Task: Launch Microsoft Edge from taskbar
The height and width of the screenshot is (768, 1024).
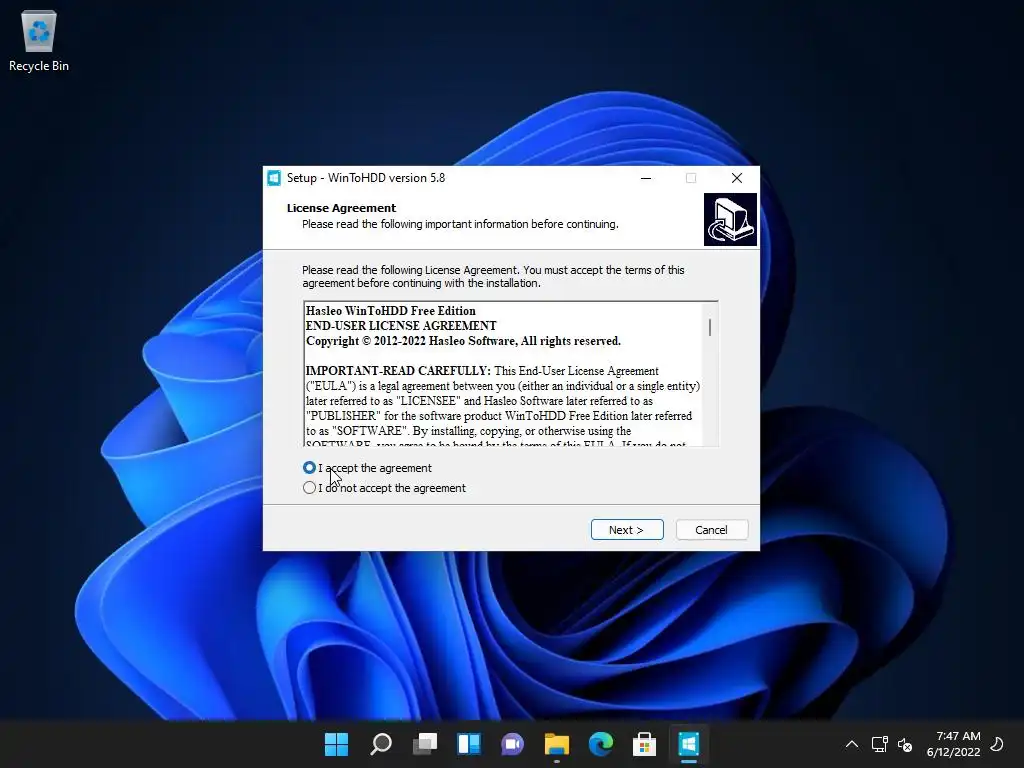Action: 601,744
